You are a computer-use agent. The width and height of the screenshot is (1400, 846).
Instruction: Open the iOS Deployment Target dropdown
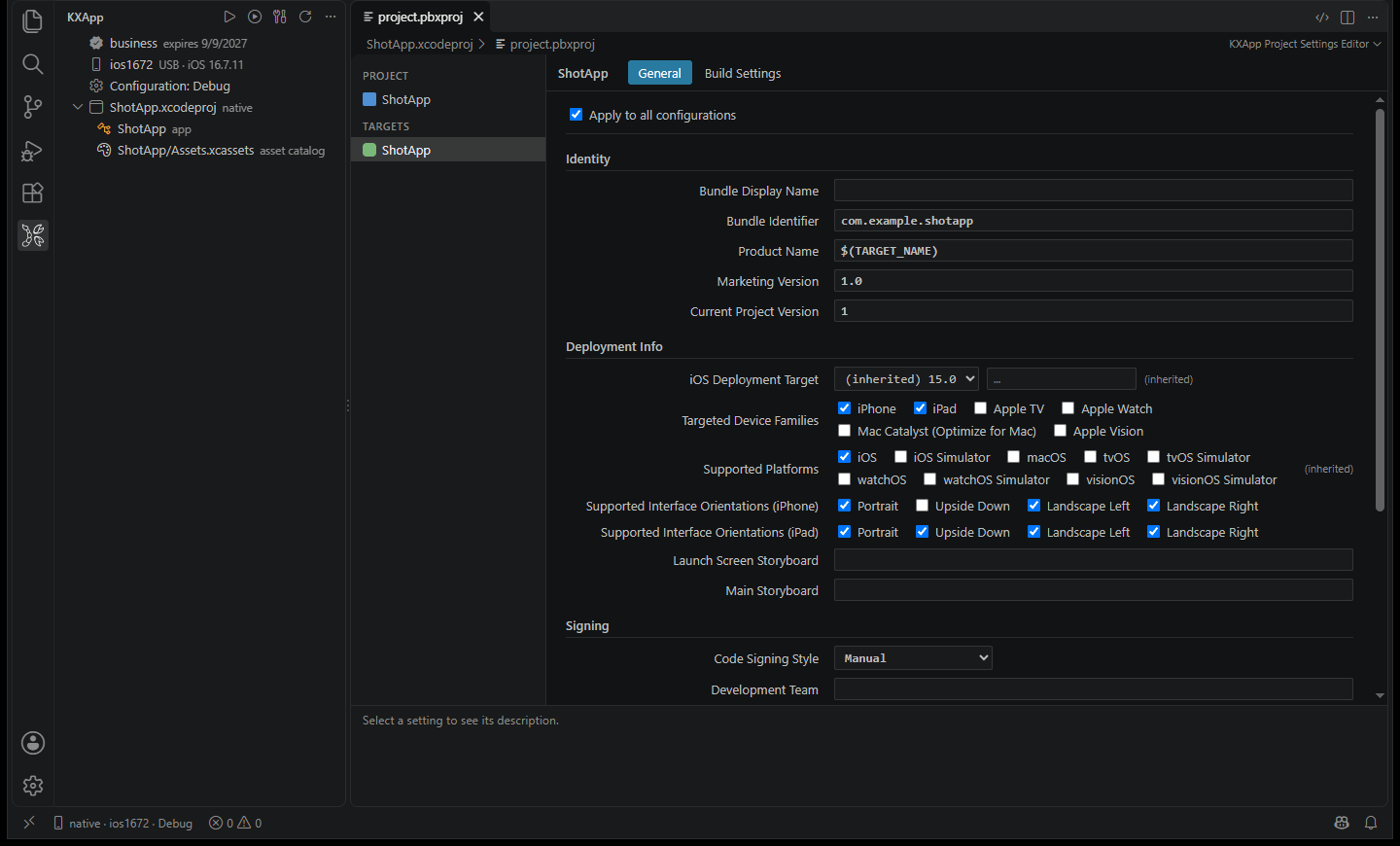[x=906, y=379]
